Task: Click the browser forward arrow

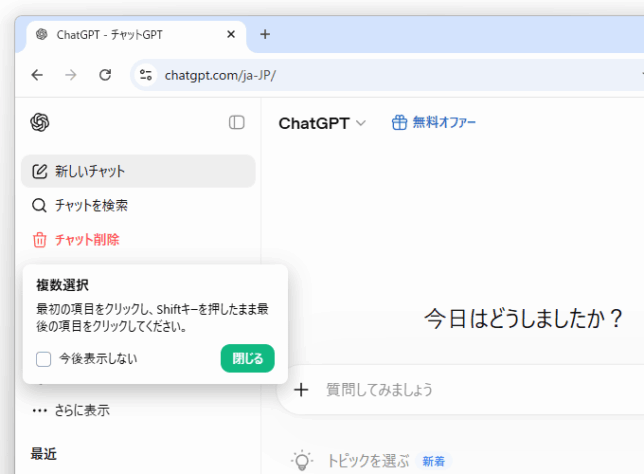Action: pyautogui.click(x=71, y=75)
